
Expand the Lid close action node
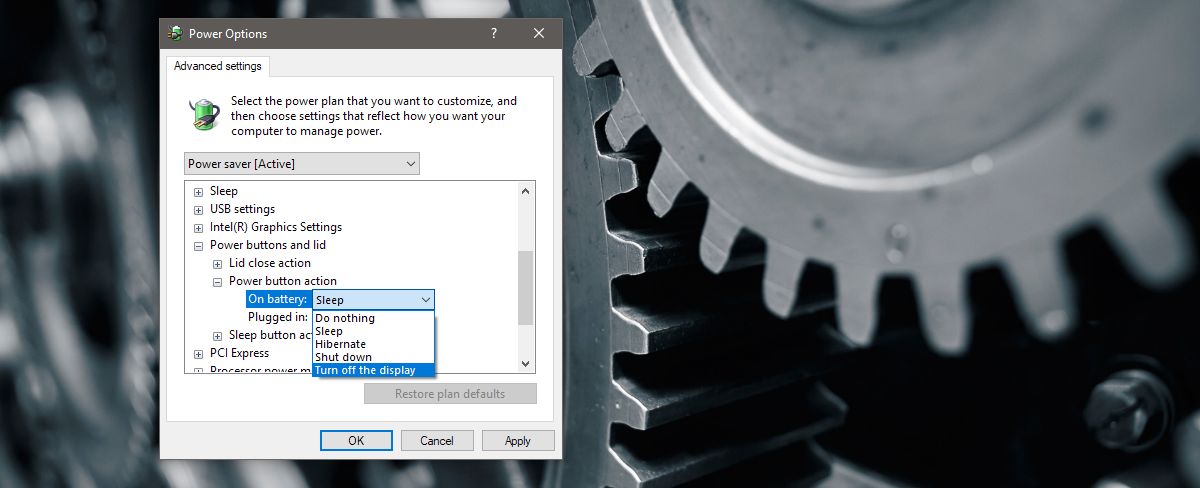tap(217, 263)
